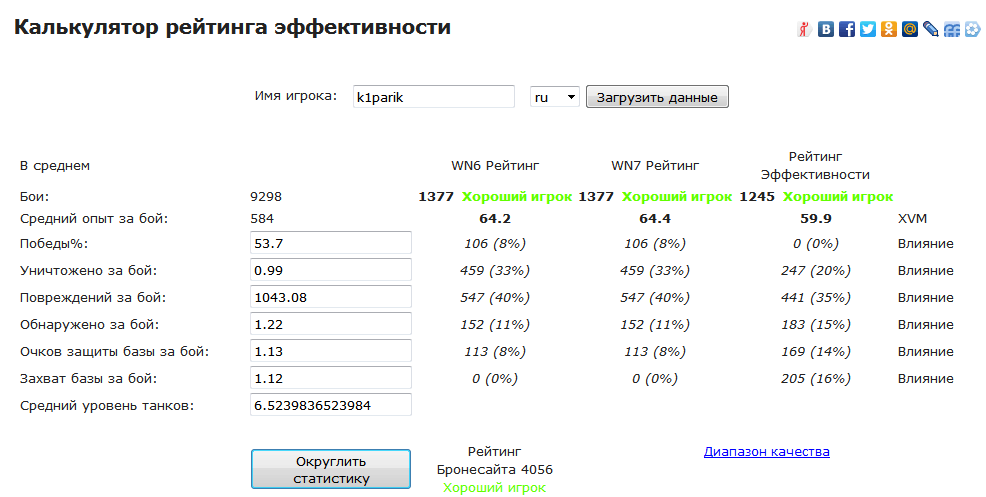The height and width of the screenshot is (497, 986).
Task: Click battles count 9298
Action: [x=266, y=196]
